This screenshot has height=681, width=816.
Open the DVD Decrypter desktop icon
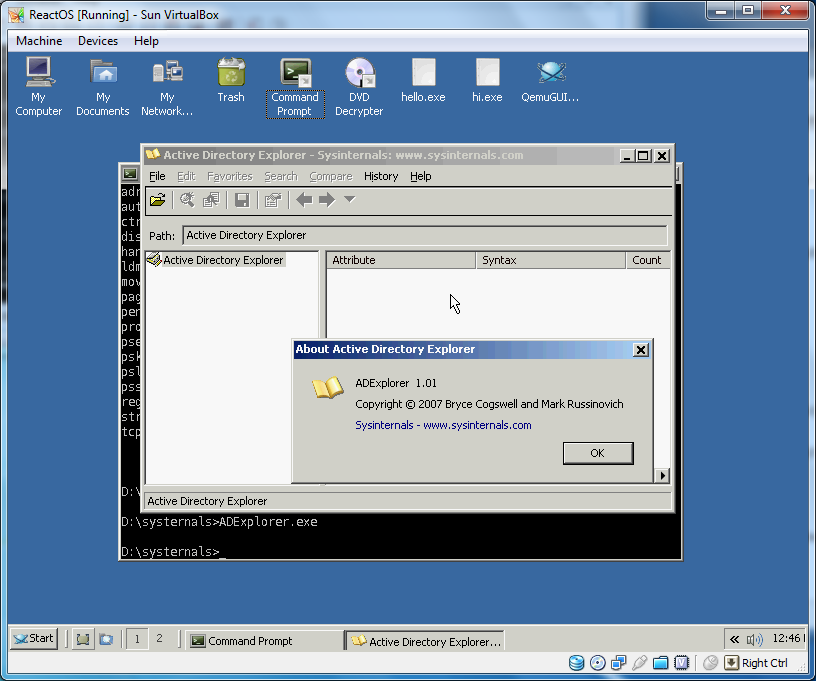pyautogui.click(x=359, y=87)
